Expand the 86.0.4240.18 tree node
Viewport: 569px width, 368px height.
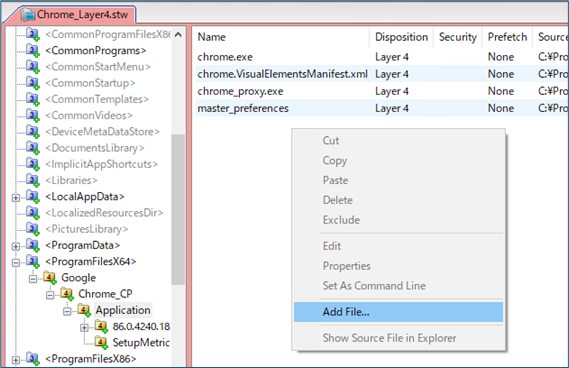coord(84,327)
